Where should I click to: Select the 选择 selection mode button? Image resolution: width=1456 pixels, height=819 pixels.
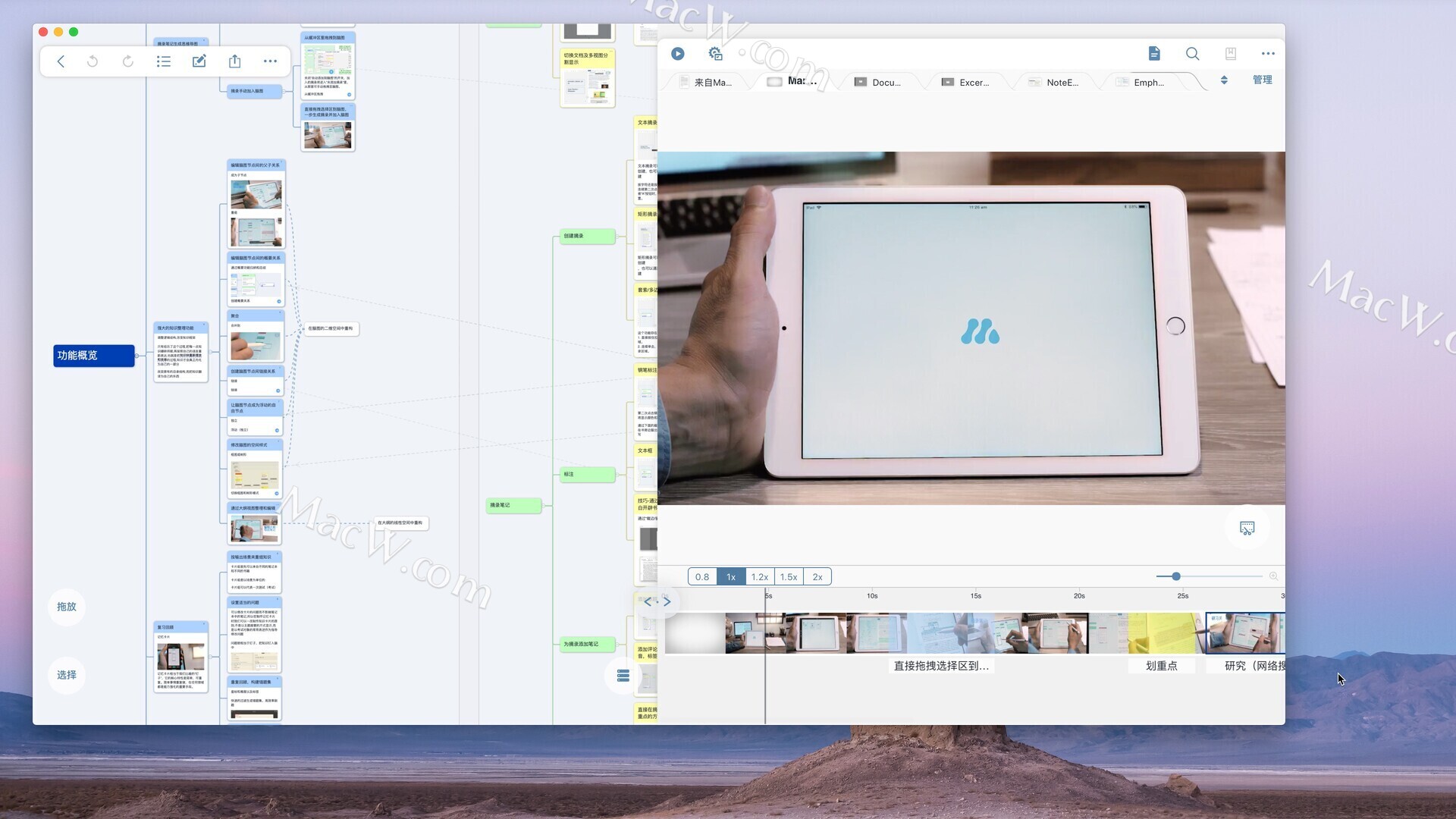(x=67, y=675)
